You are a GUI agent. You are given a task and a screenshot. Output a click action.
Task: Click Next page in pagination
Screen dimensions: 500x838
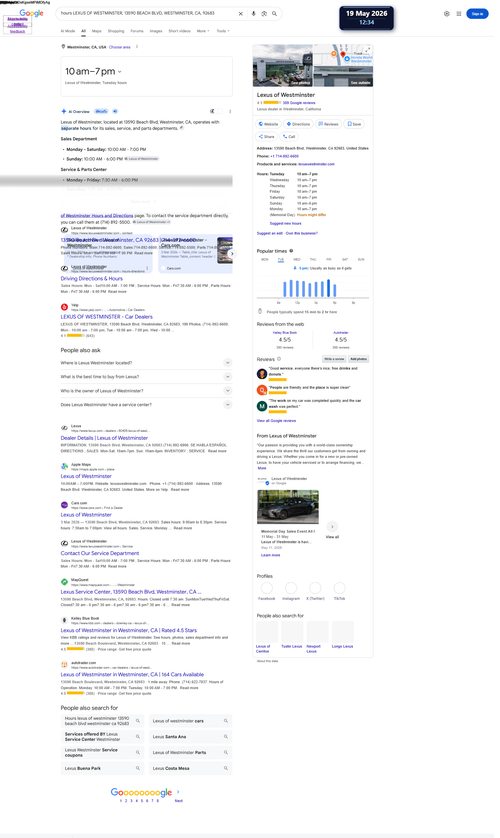178,801
